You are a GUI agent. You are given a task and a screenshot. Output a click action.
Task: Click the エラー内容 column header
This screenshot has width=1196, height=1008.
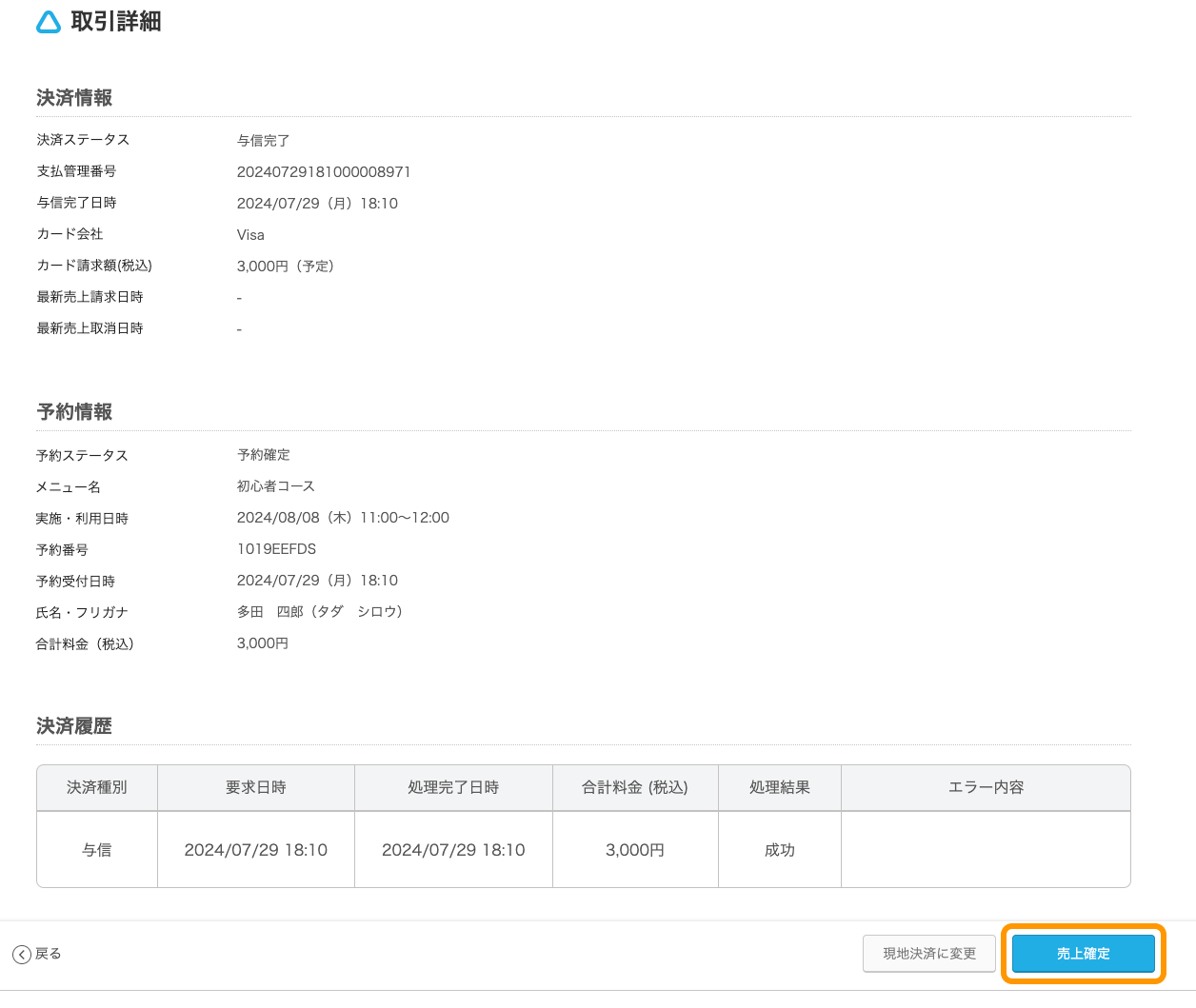pos(986,787)
